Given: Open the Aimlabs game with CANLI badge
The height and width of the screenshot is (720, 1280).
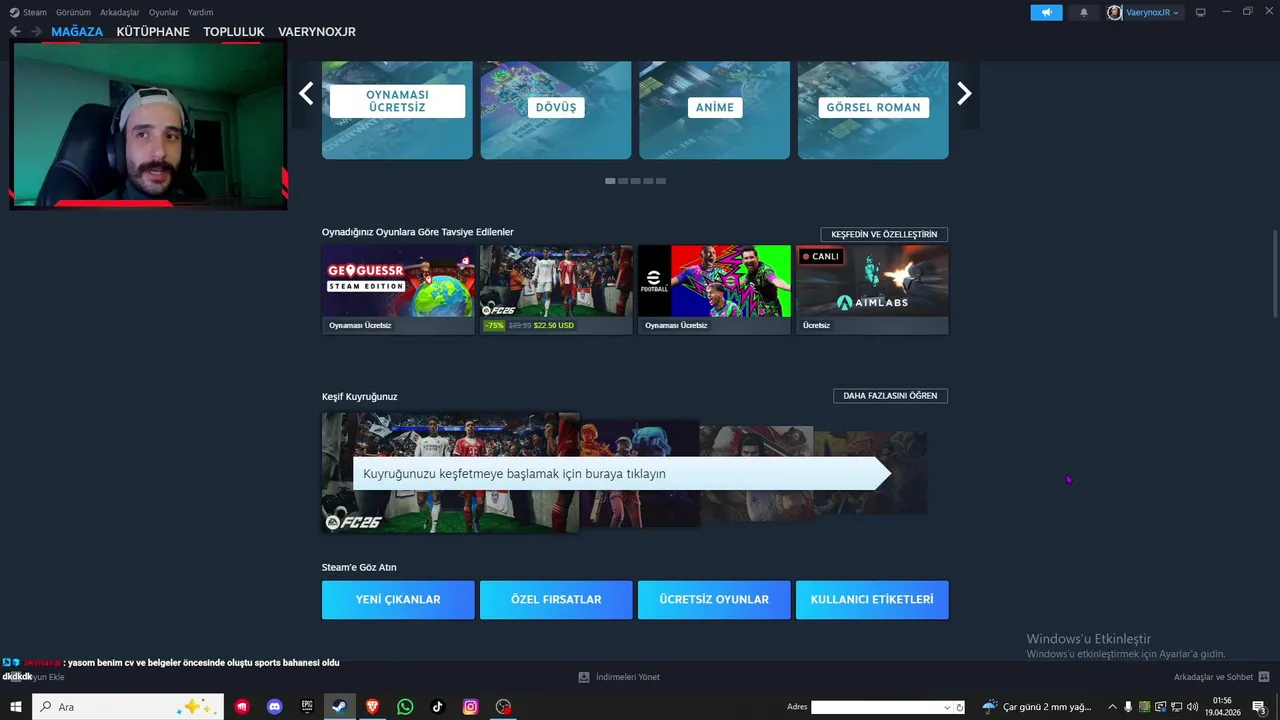Looking at the screenshot, I should click(872, 289).
